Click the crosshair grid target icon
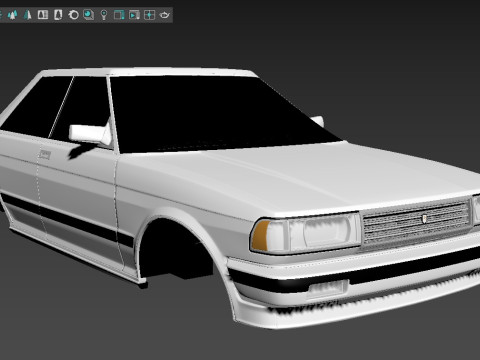This screenshot has width=480, height=360. (149, 15)
